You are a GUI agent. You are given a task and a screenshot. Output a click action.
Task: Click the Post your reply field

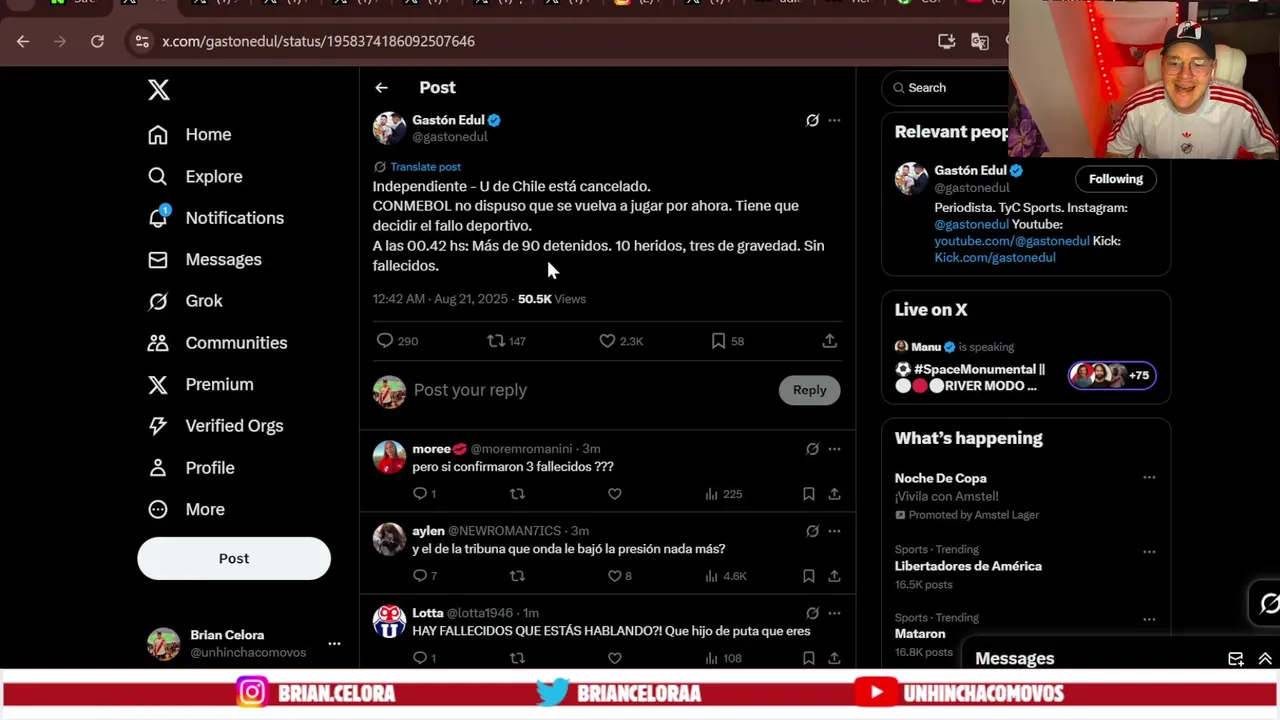tap(590, 390)
